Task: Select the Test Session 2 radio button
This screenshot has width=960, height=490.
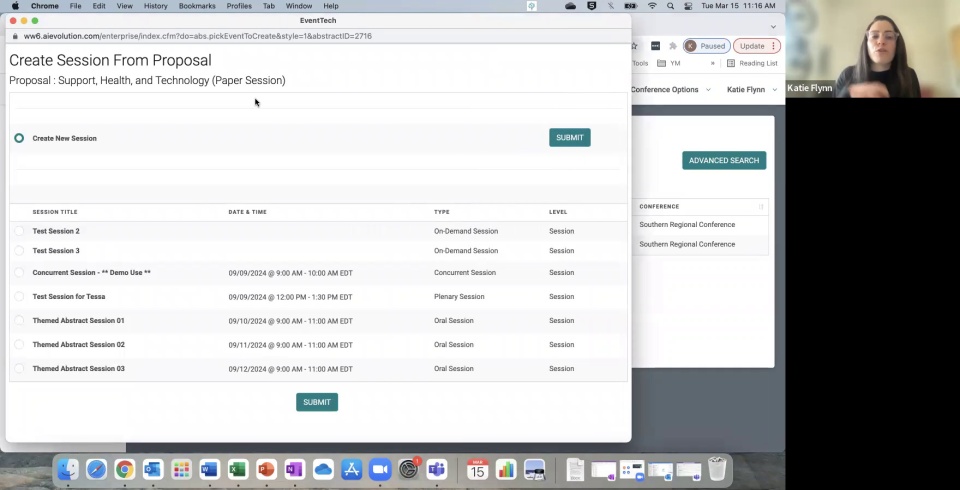Action: (19, 231)
